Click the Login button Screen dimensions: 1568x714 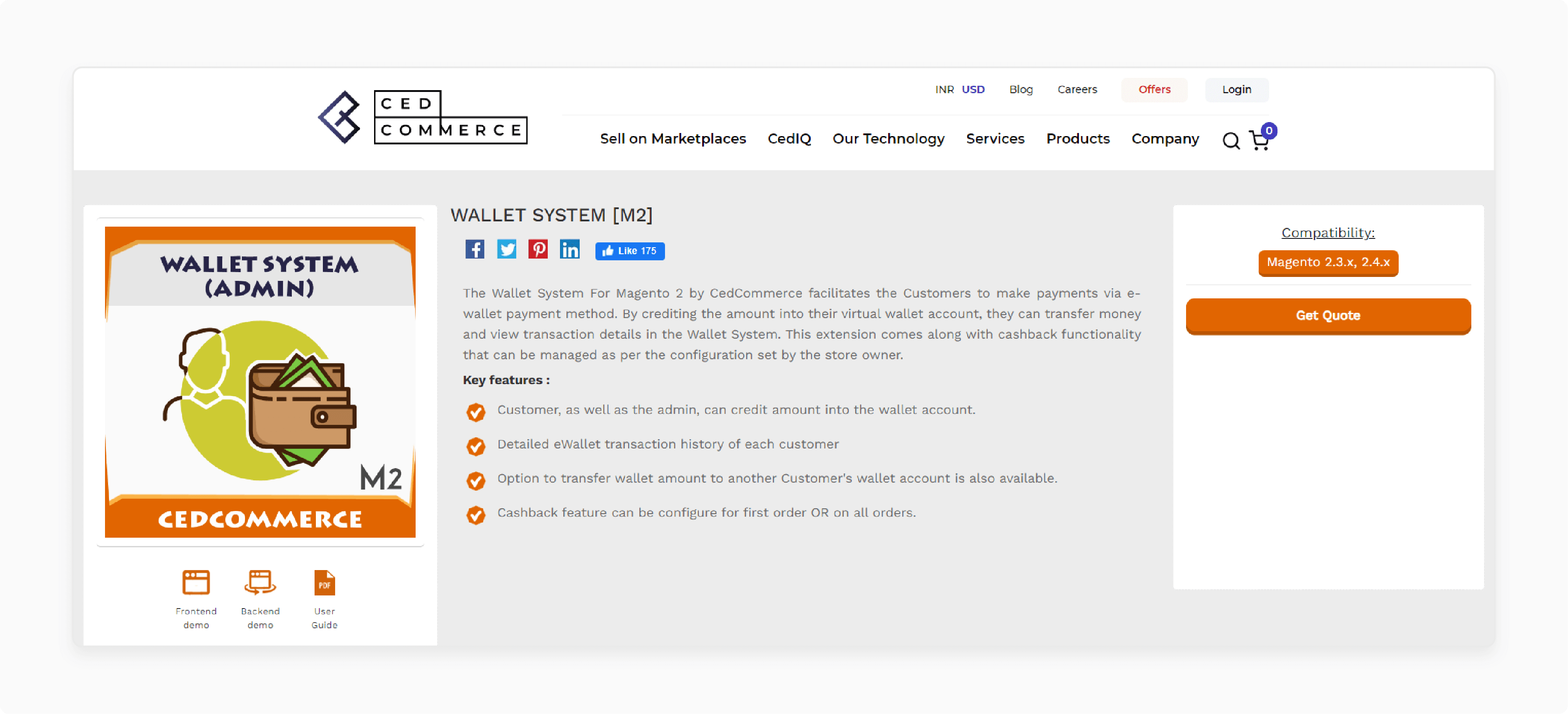1236,90
